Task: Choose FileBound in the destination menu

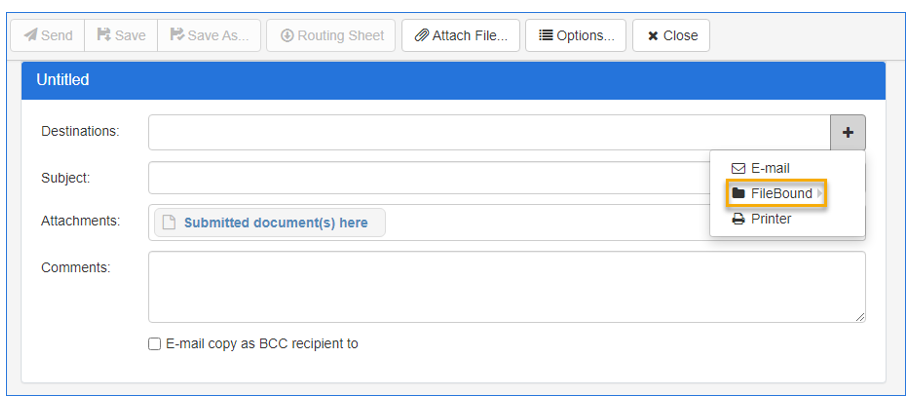Action: point(779,193)
